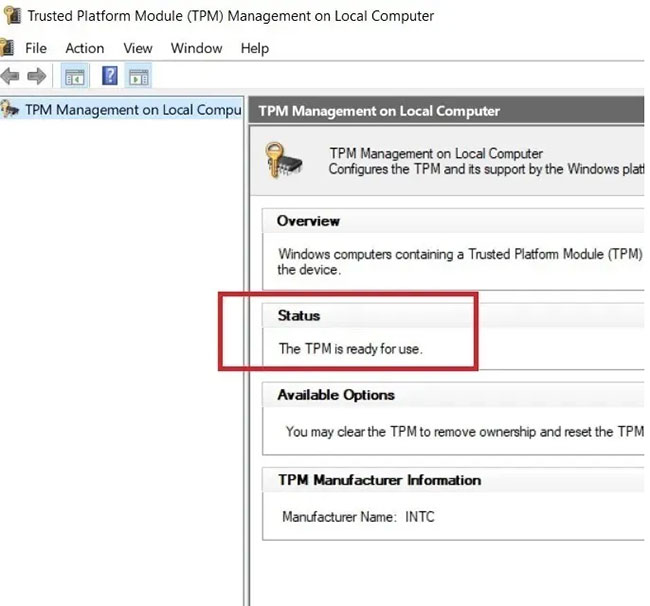Click the blue Help question mark icon

pyautogui.click(x=110, y=75)
